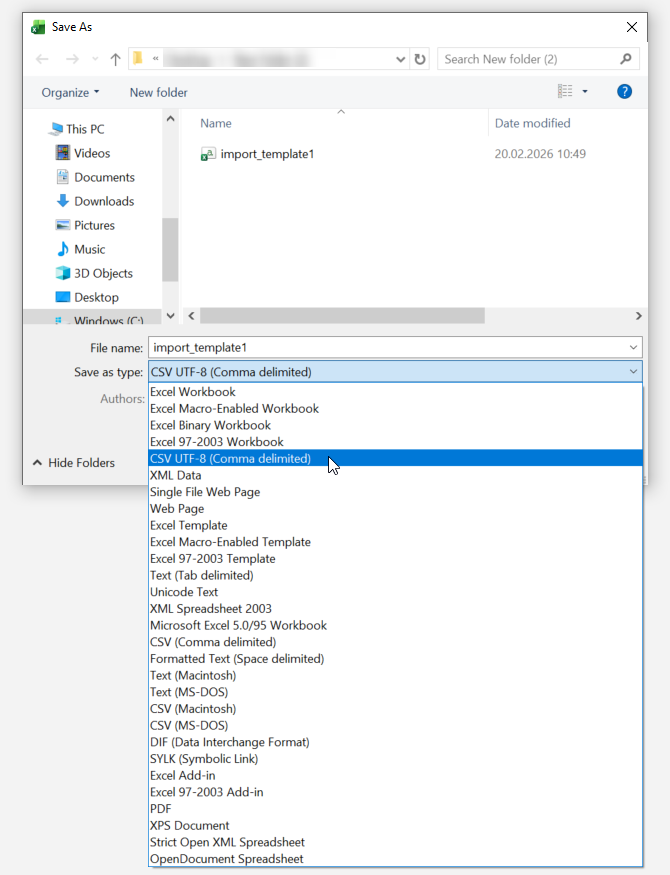Choose DIF (Data Interchange Format) type

click(396, 742)
